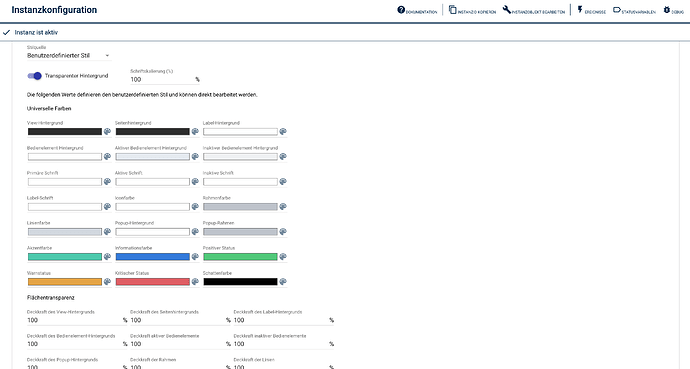Image resolution: width=690 pixels, height=369 pixels.
Task: Open the color picker icon for Aktive Schrift
Action: tap(195, 182)
